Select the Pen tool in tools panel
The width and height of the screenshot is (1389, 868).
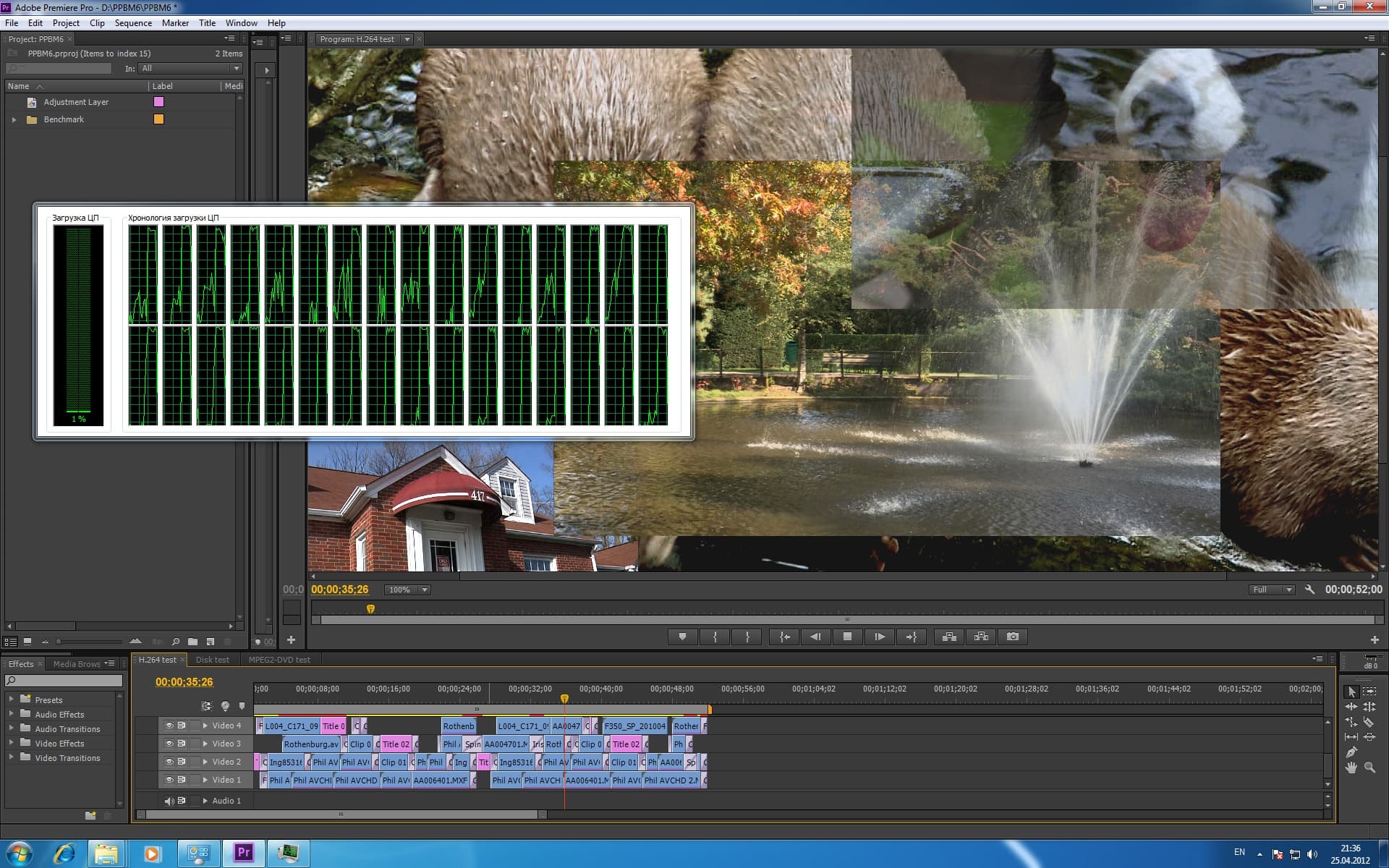1351,752
